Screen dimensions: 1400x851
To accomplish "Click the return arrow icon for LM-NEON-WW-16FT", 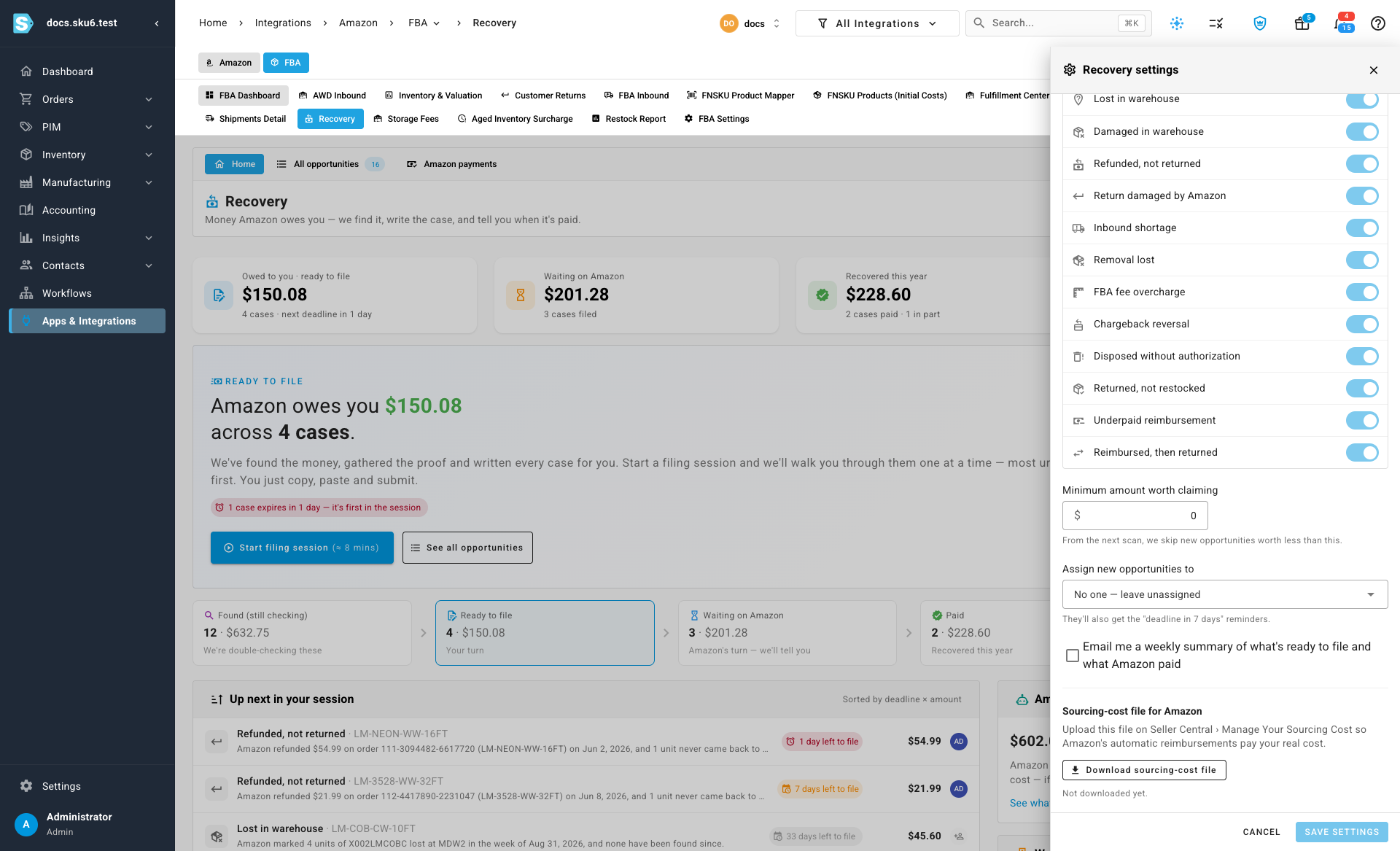I will [217, 742].
